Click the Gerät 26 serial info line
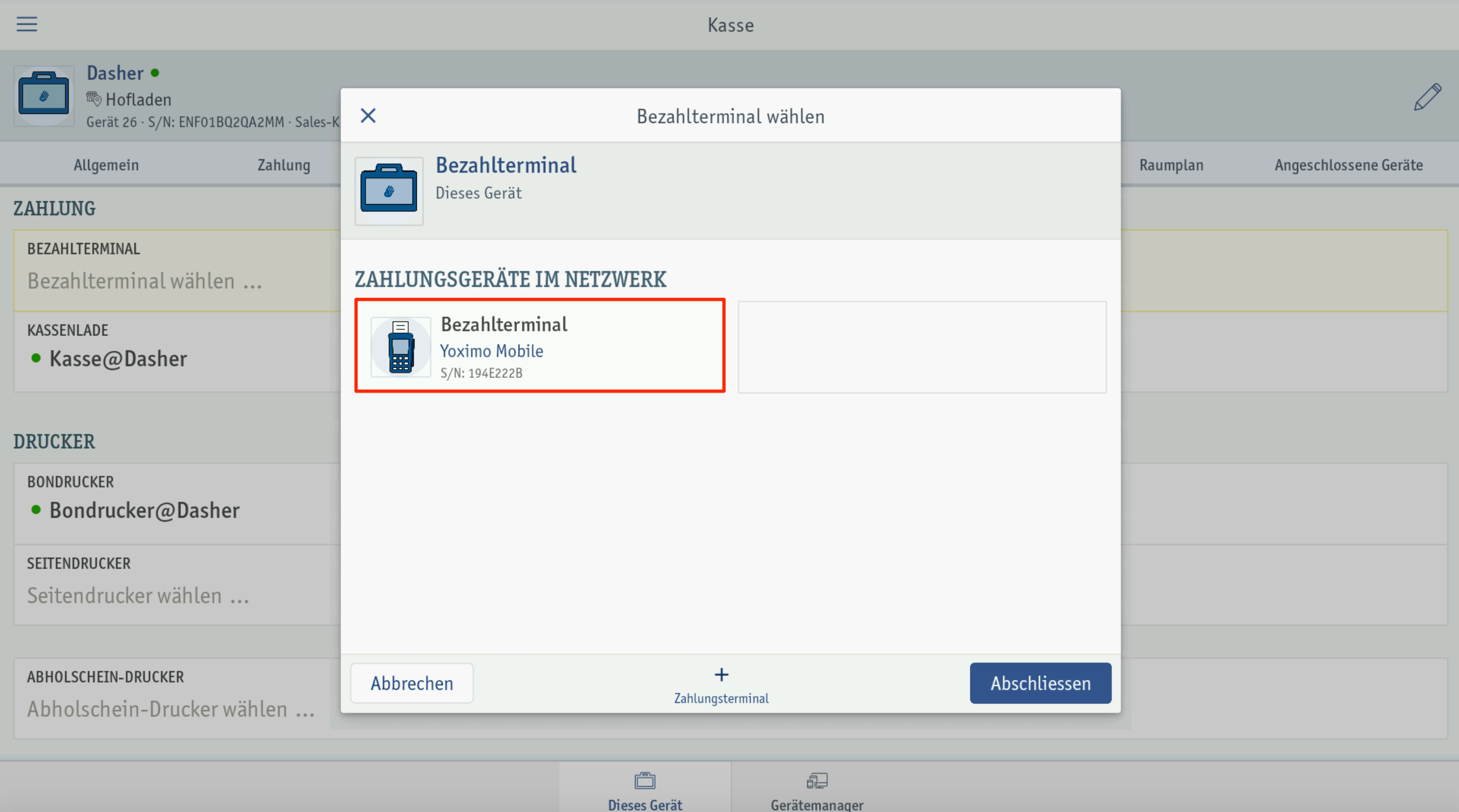The height and width of the screenshot is (812, 1459). (213, 121)
